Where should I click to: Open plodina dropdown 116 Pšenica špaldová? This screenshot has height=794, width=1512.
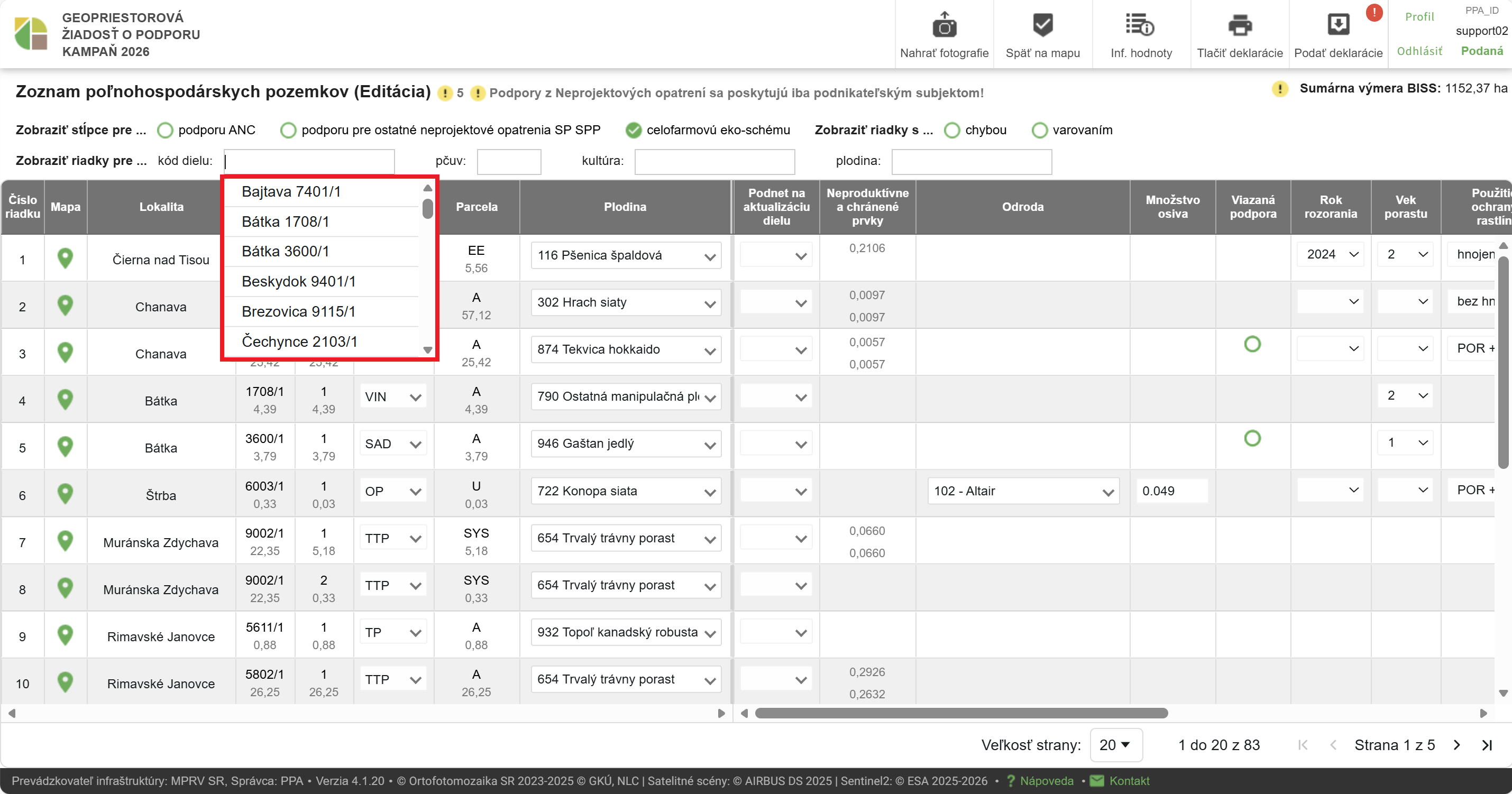tap(626, 256)
